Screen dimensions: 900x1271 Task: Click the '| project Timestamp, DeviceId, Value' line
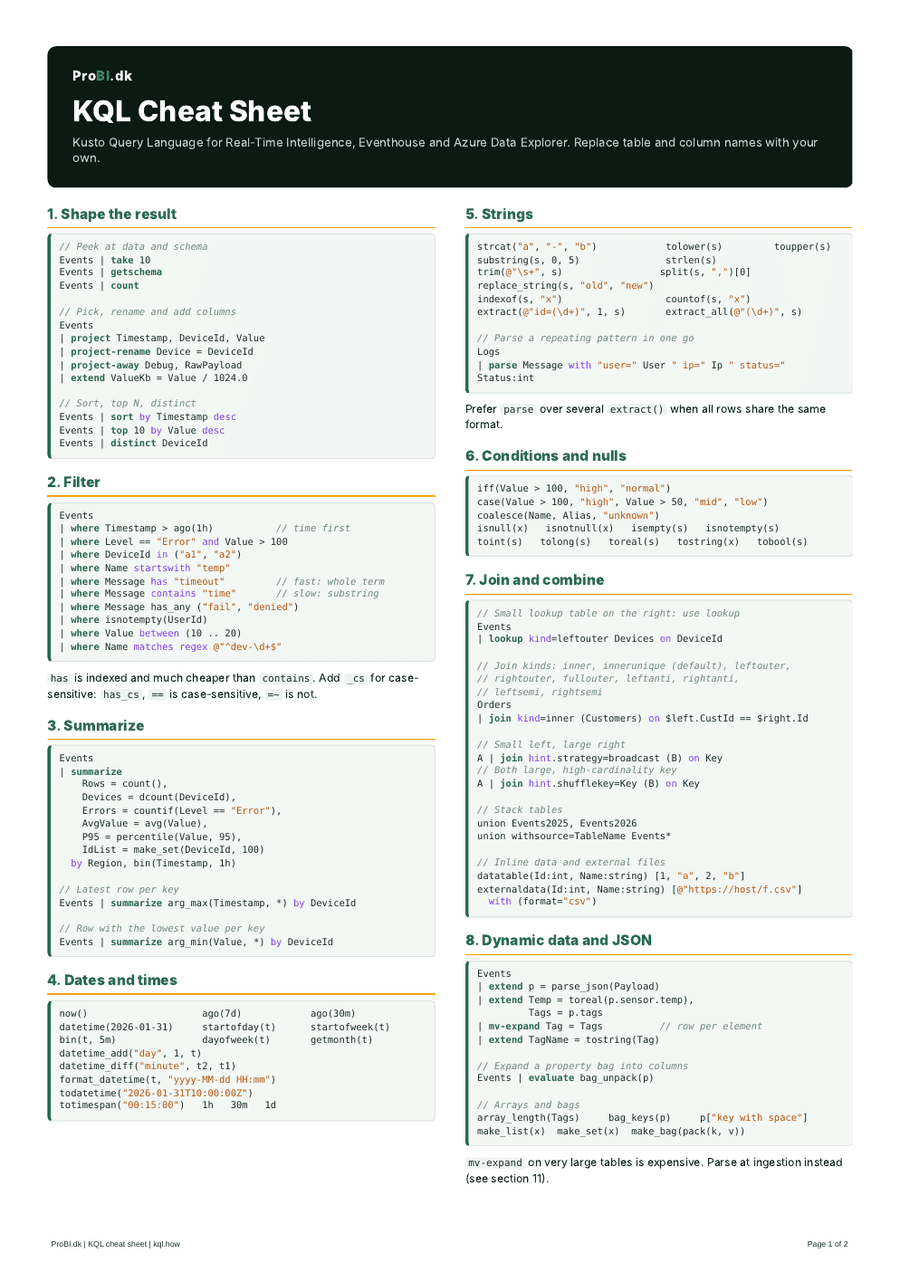point(162,338)
